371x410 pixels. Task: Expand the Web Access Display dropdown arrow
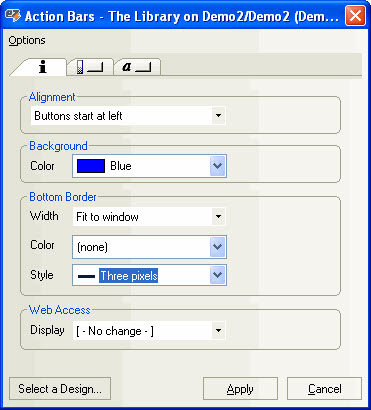(x=218, y=331)
